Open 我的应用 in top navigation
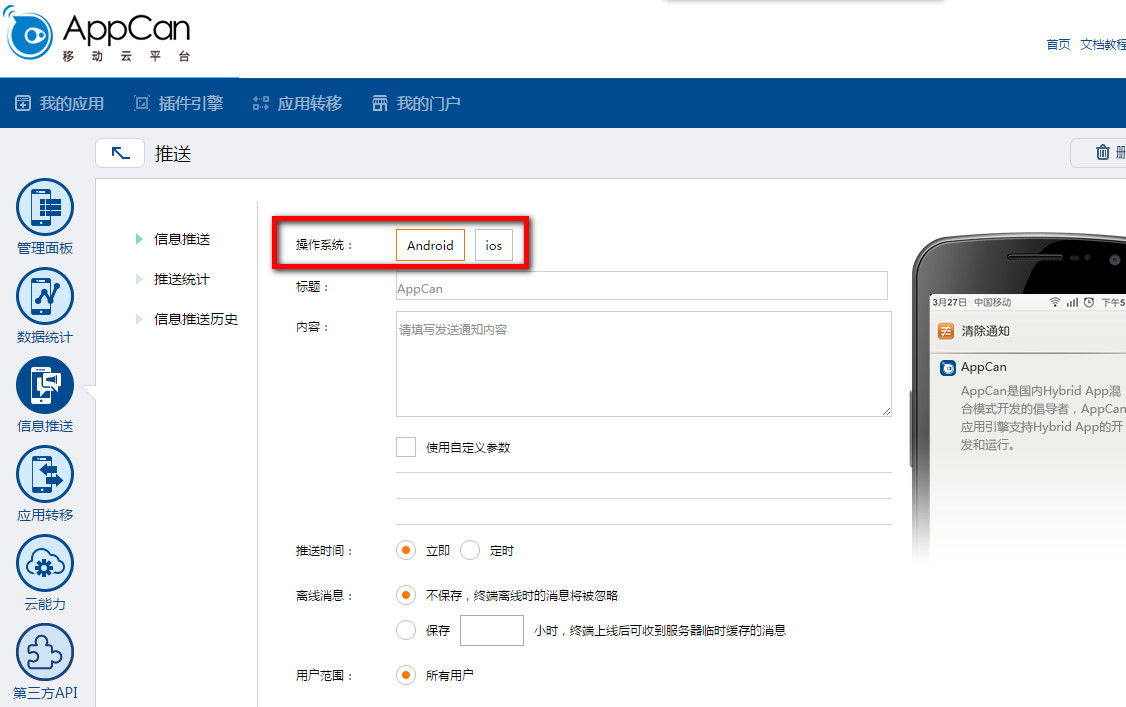1126x707 pixels. (x=72, y=103)
